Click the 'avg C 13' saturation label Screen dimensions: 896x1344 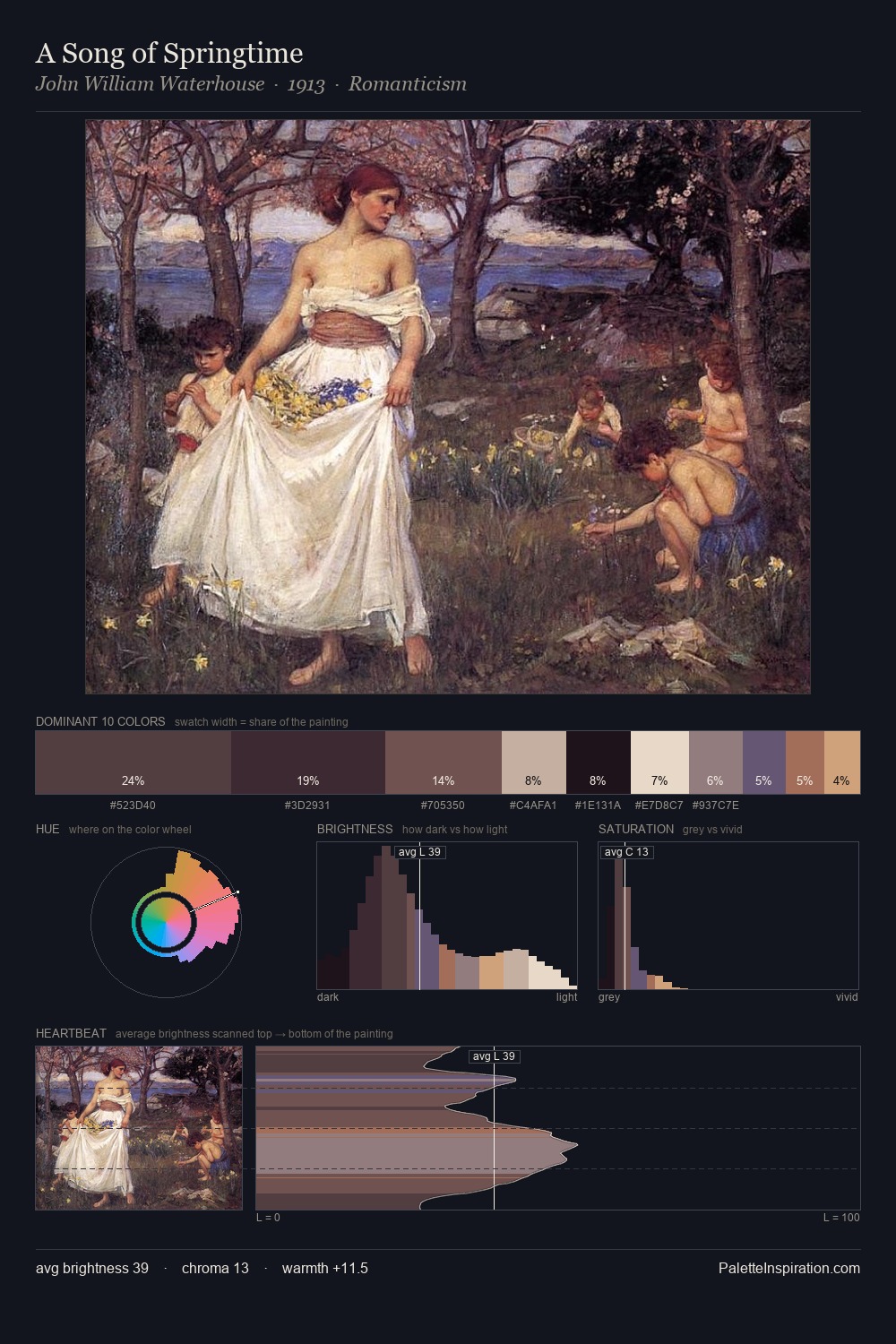626,852
